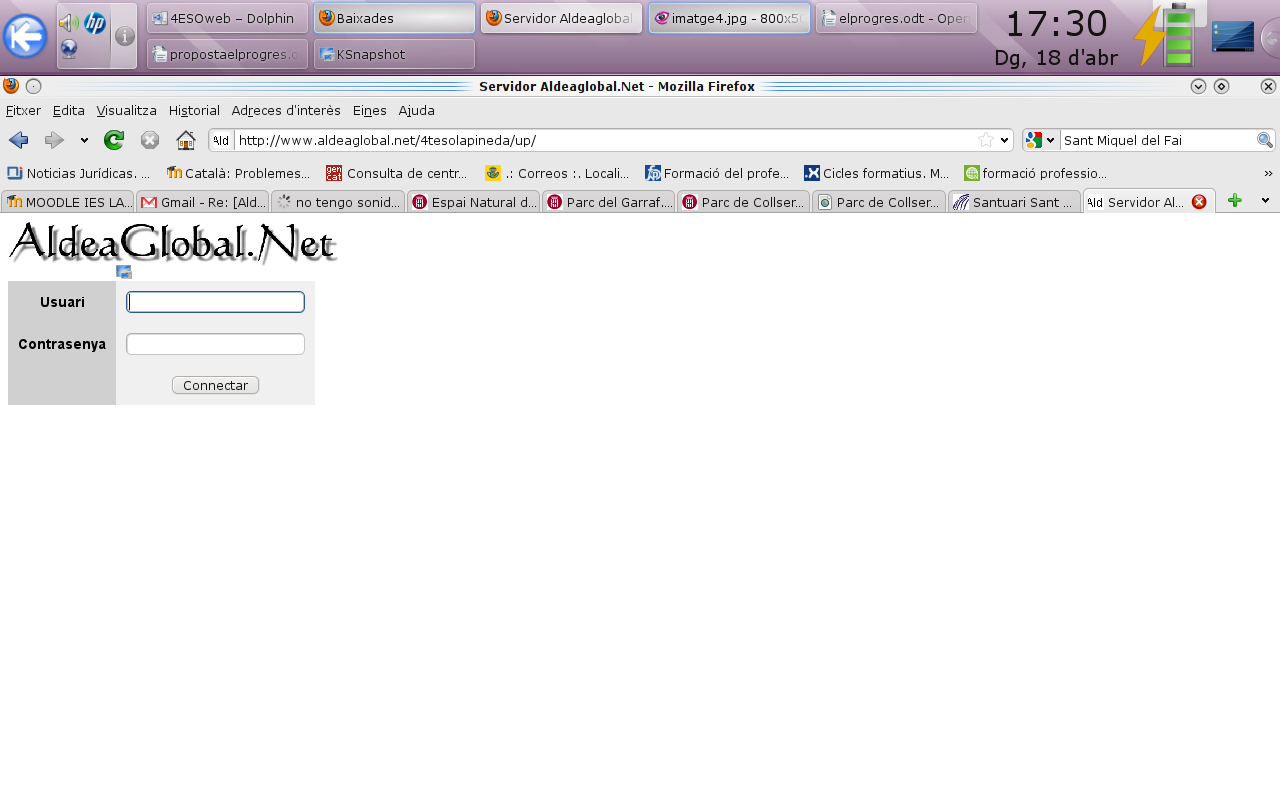Click the HP tray icon
Screen dimensions: 1280x800
(x=95, y=24)
